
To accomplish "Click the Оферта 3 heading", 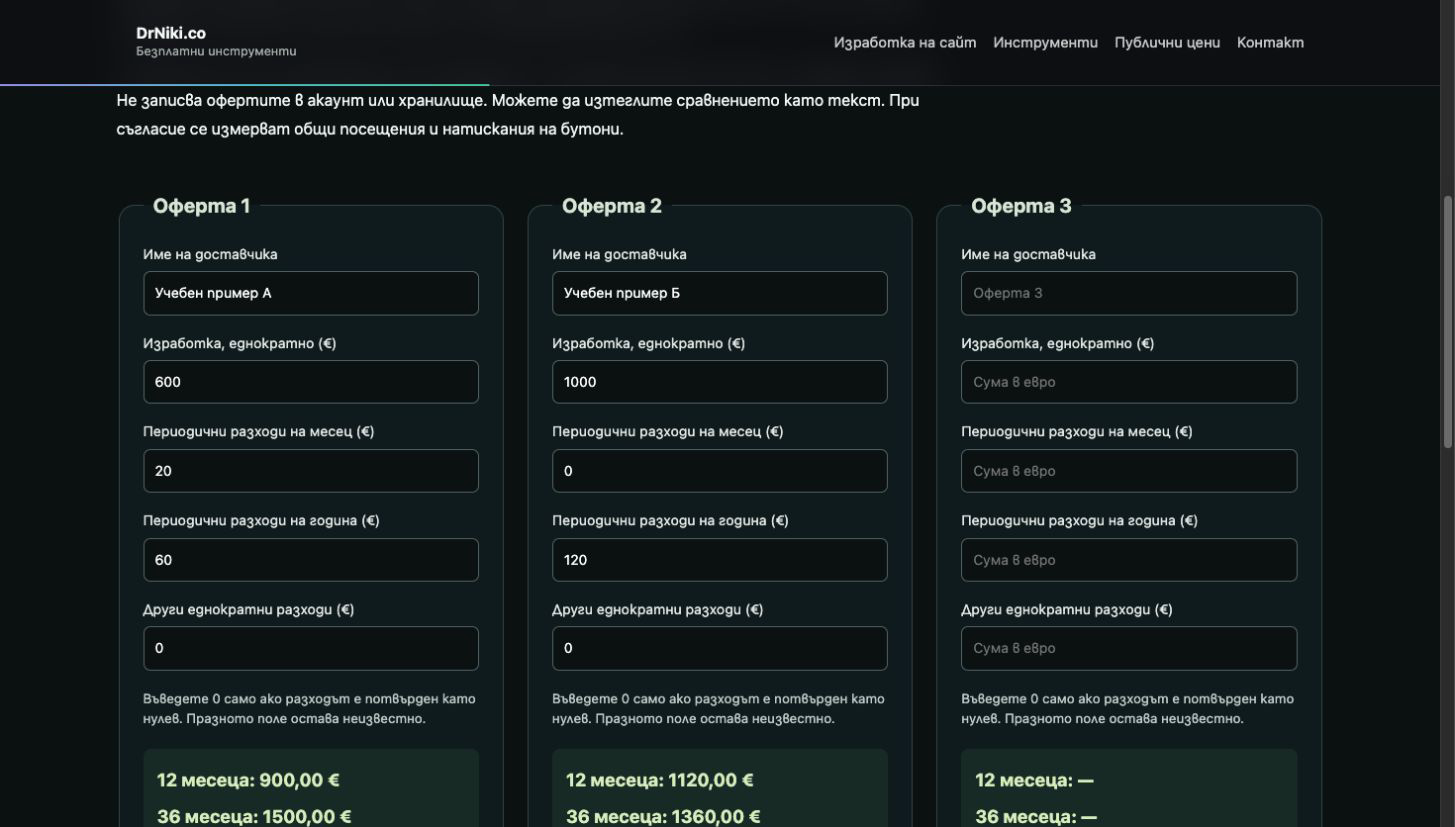I will [x=1021, y=206].
